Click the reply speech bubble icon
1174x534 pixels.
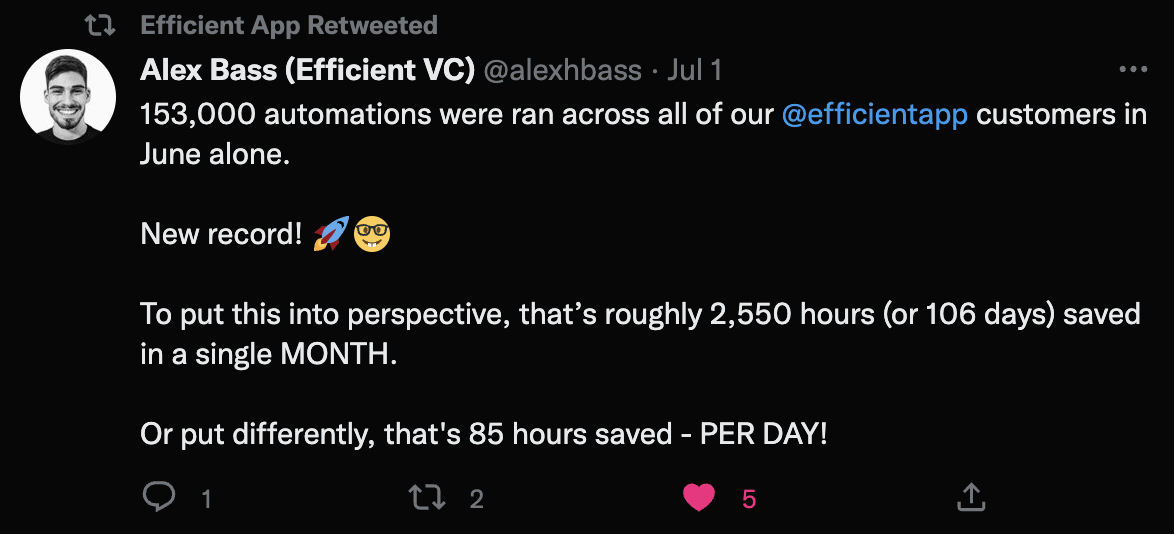[x=159, y=497]
